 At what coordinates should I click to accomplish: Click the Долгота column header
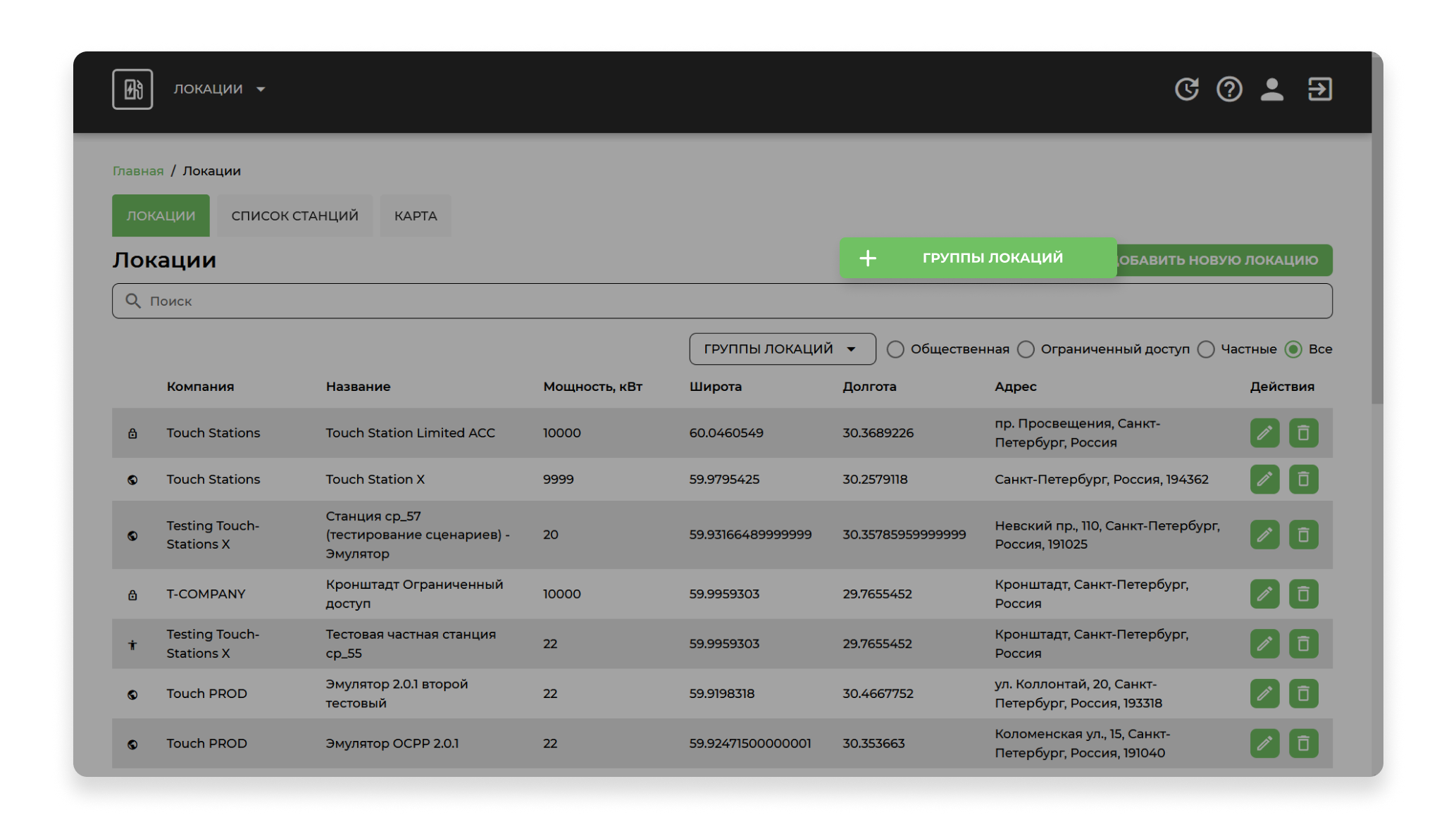coord(869,387)
